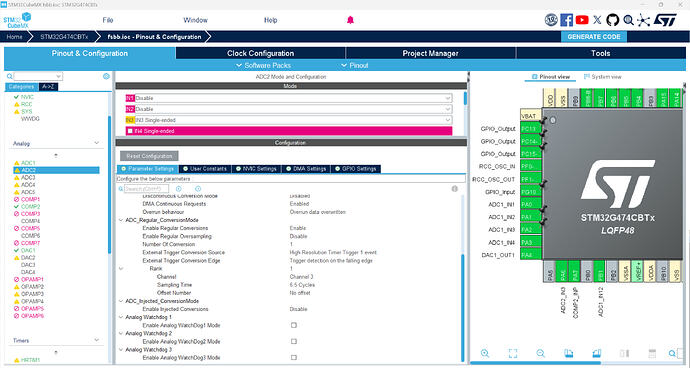Open the GPIO Settings tab
This screenshot has width=690, height=368.
(356, 169)
